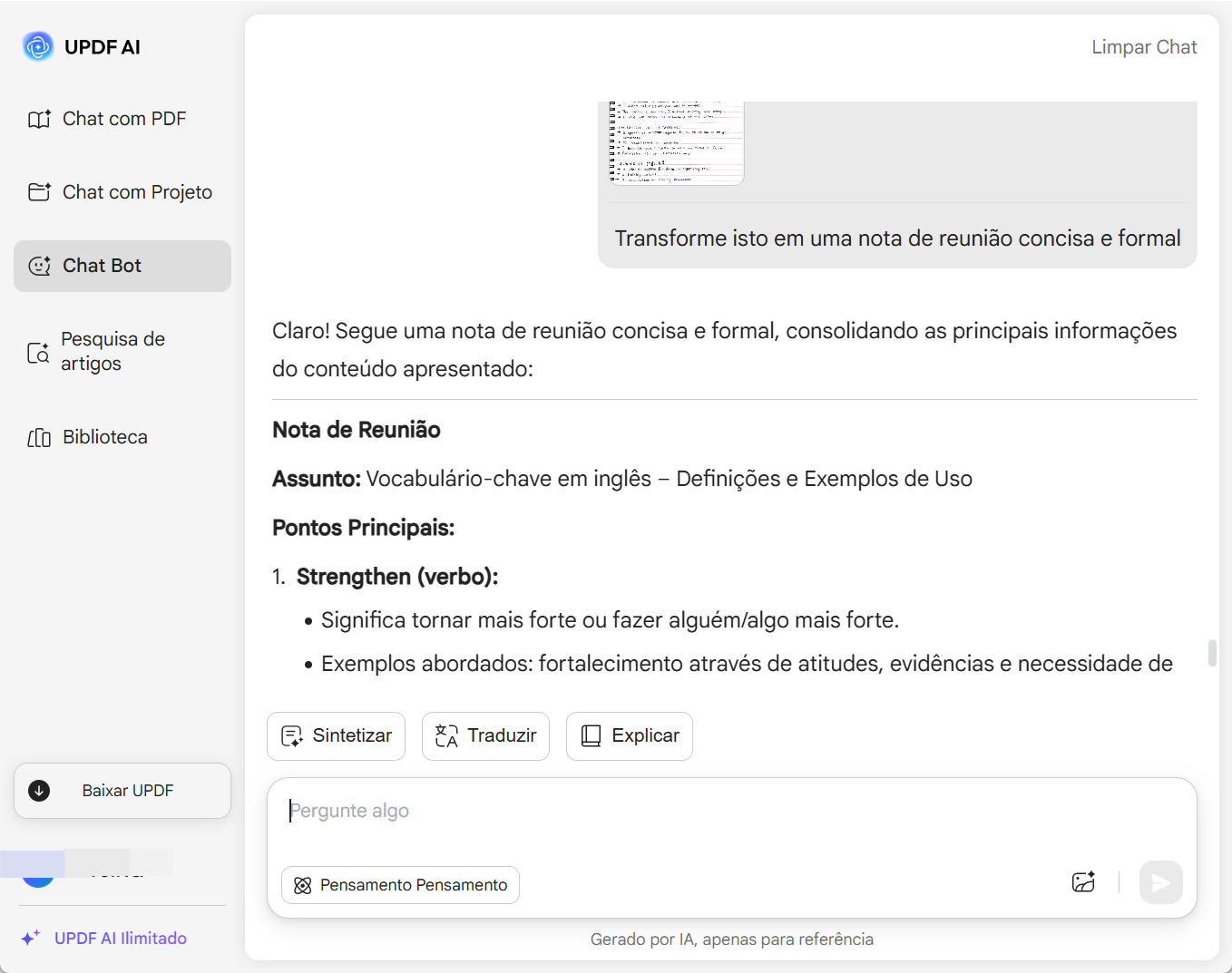Click the chat vertical scrollbar thumb
Image resolution: width=1232 pixels, height=973 pixels.
pos(1212,653)
